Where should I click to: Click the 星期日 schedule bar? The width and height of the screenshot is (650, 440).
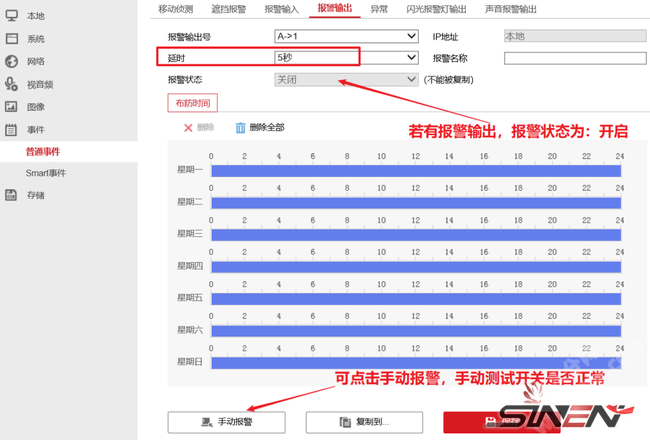coord(416,363)
